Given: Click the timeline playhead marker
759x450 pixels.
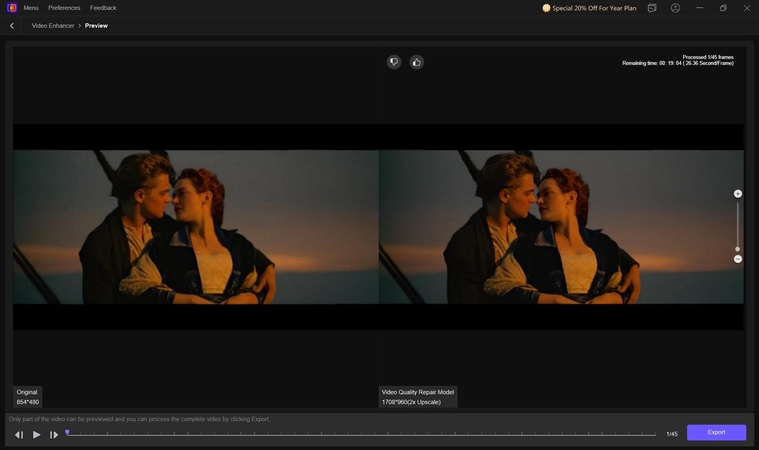Looking at the screenshot, I should coord(67,432).
